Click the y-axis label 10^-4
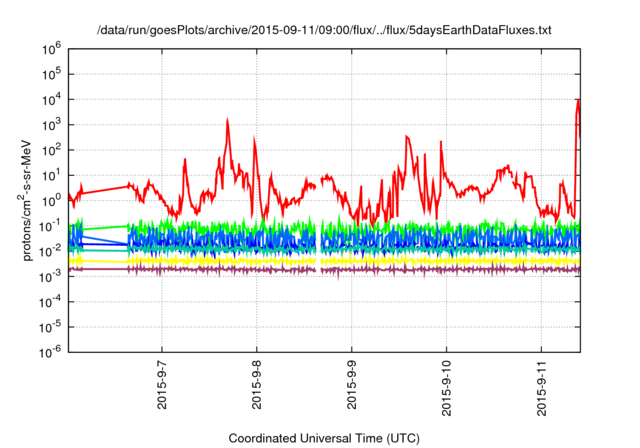 tap(50, 302)
